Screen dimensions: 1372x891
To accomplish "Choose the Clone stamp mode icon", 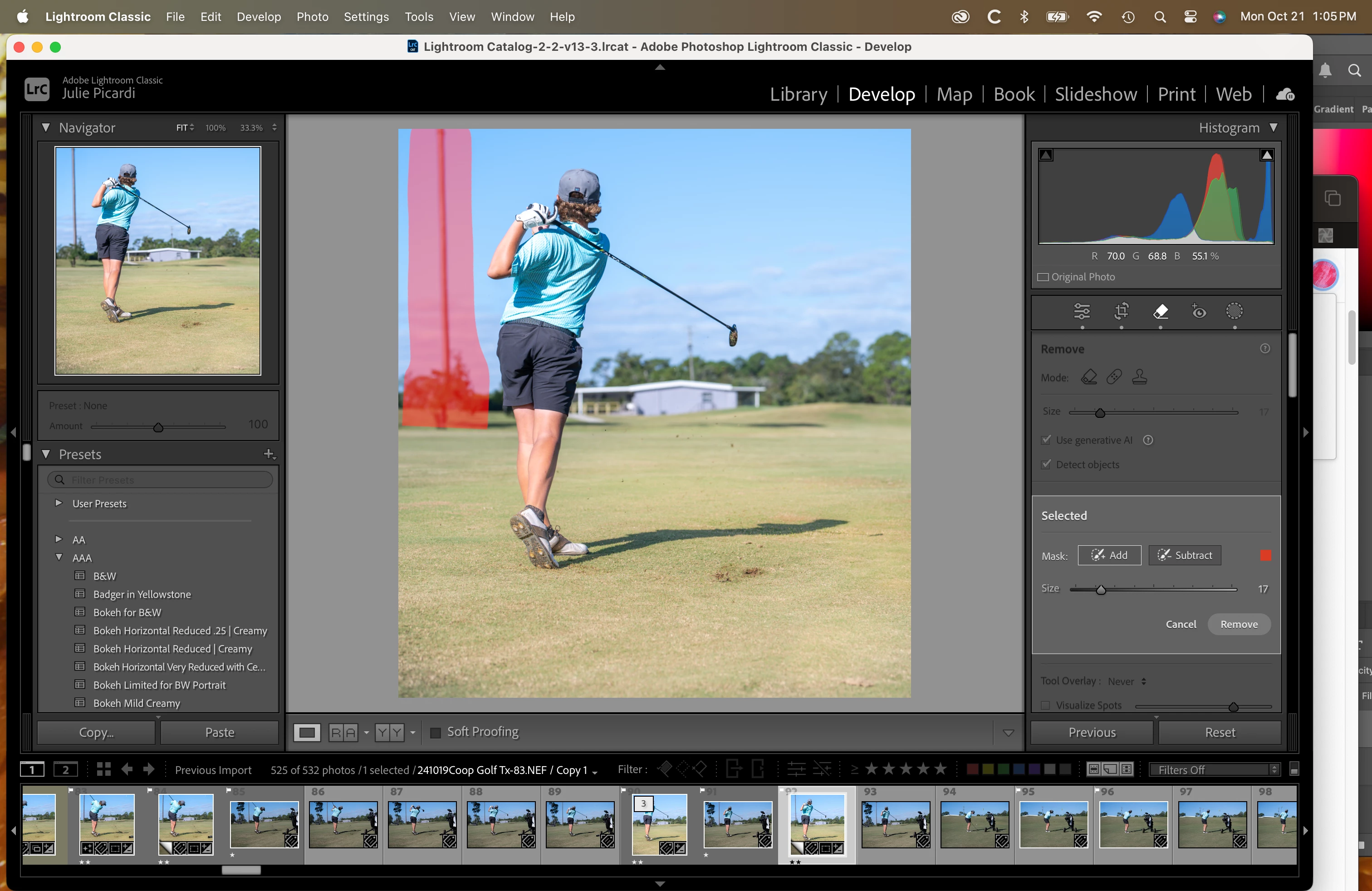I will tap(1139, 377).
